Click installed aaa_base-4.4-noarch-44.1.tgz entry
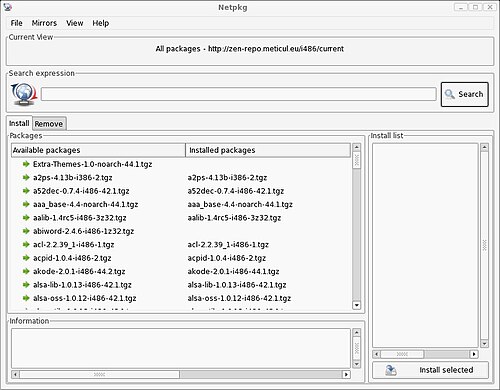 pyautogui.click(x=240, y=204)
